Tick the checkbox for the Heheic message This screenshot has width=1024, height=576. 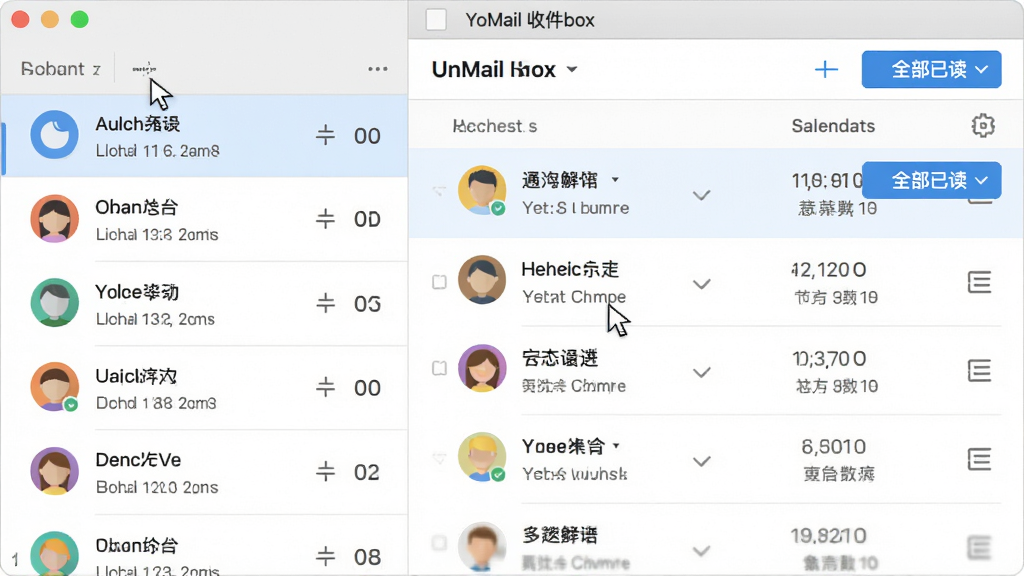tap(440, 282)
